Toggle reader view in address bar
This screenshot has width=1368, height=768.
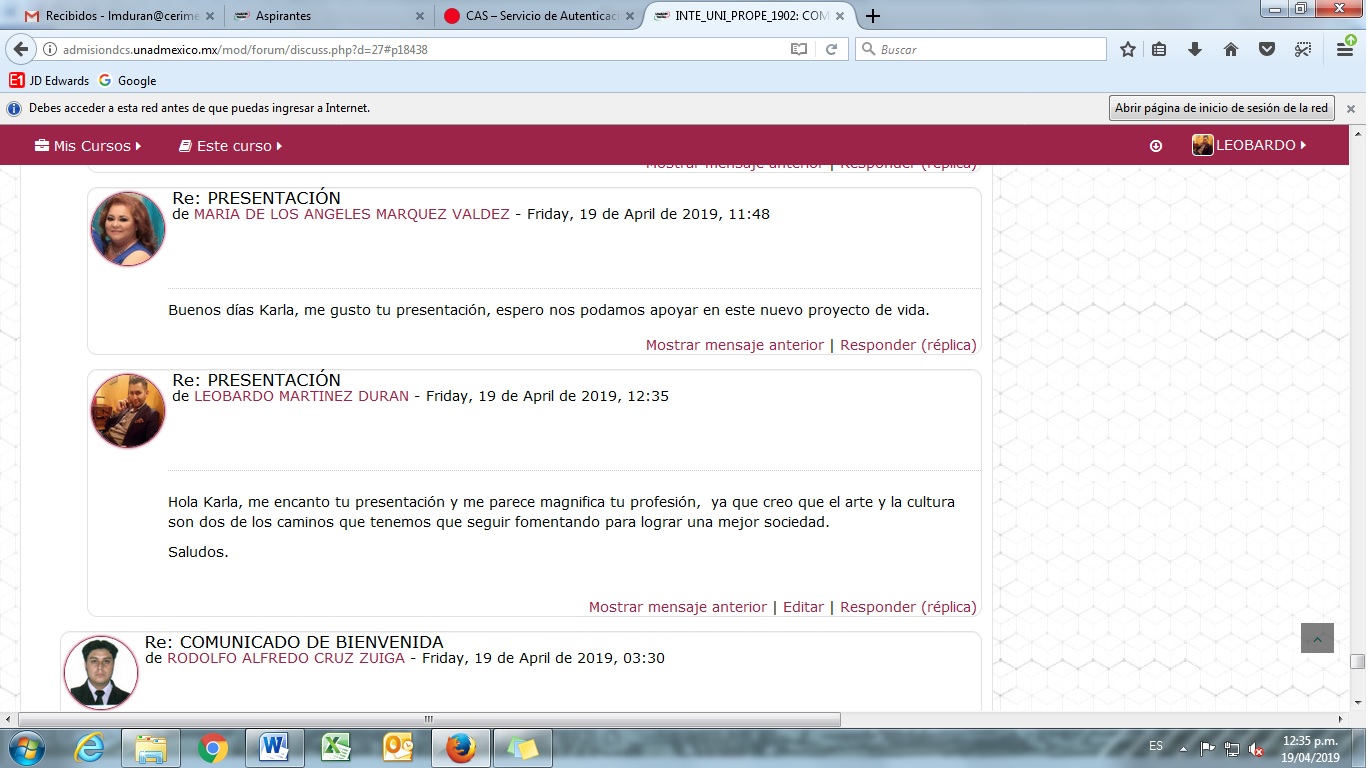click(x=798, y=49)
